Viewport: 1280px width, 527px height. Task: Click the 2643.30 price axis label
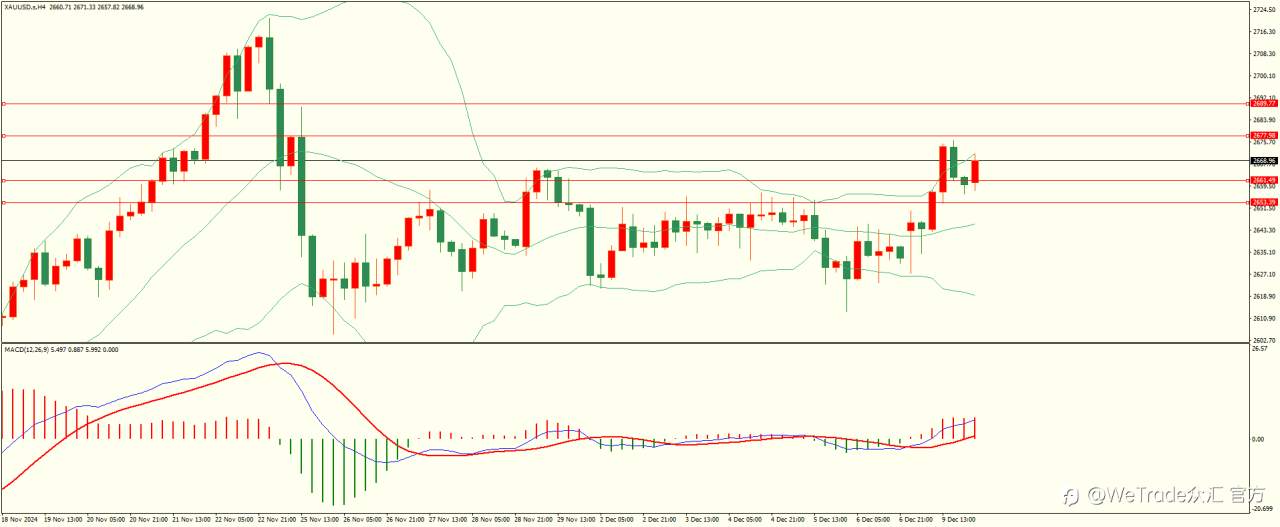tap(1264, 230)
